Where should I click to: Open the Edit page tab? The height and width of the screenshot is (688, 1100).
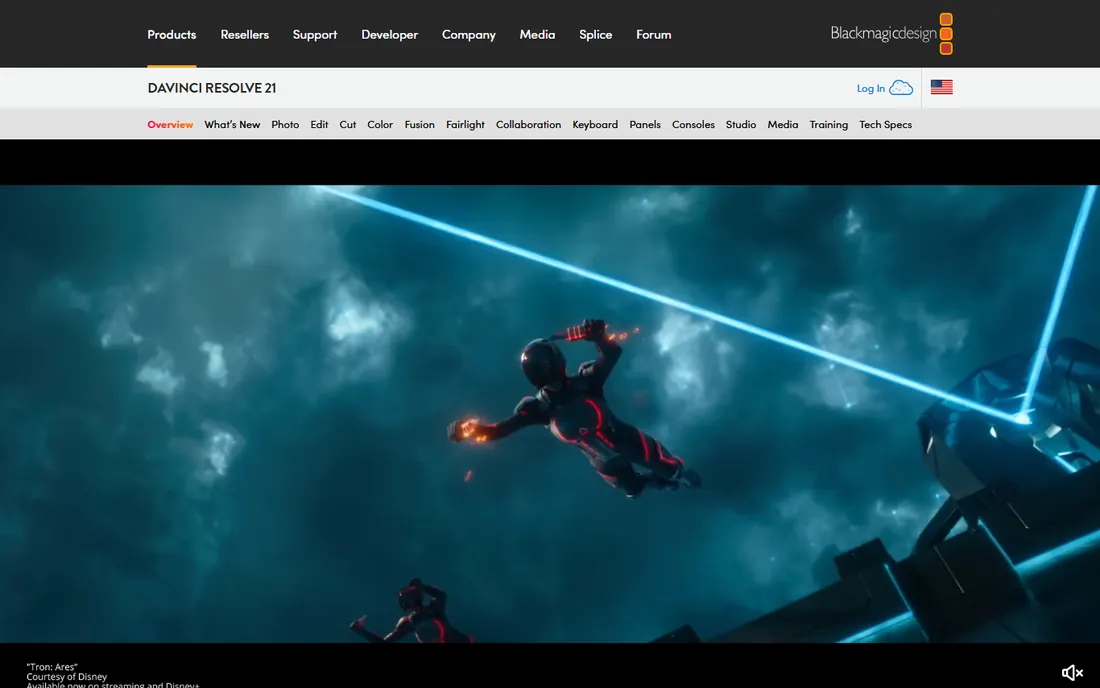click(x=319, y=124)
